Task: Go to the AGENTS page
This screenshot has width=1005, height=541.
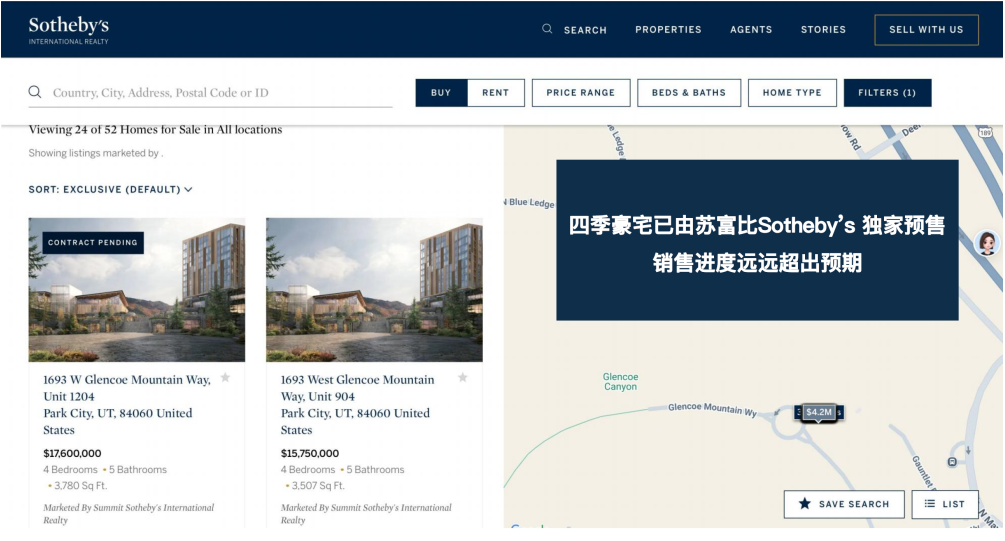Action: pyautogui.click(x=751, y=29)
